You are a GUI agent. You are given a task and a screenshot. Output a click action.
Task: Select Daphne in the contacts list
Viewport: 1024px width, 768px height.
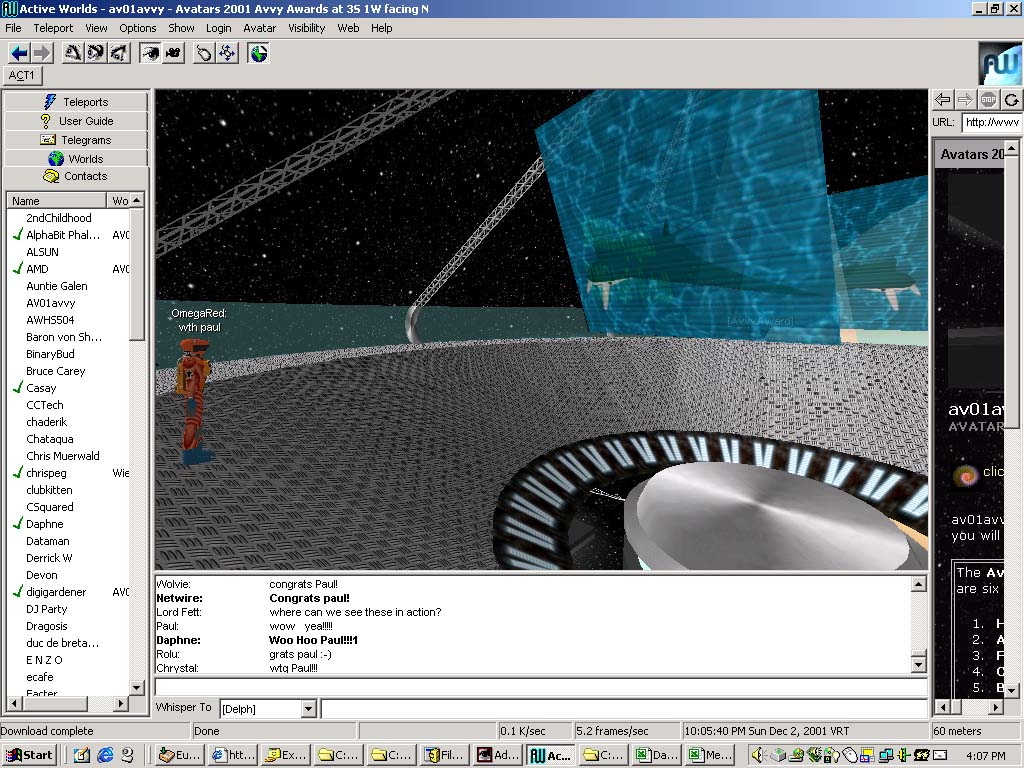45,524
